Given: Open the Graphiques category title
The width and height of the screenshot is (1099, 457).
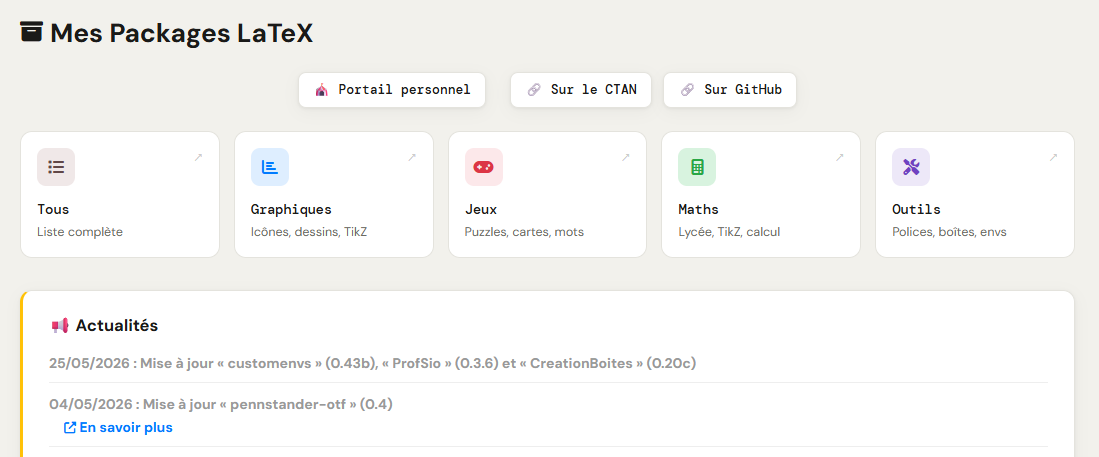Looking at the screenshot, I should pos(291,210).
